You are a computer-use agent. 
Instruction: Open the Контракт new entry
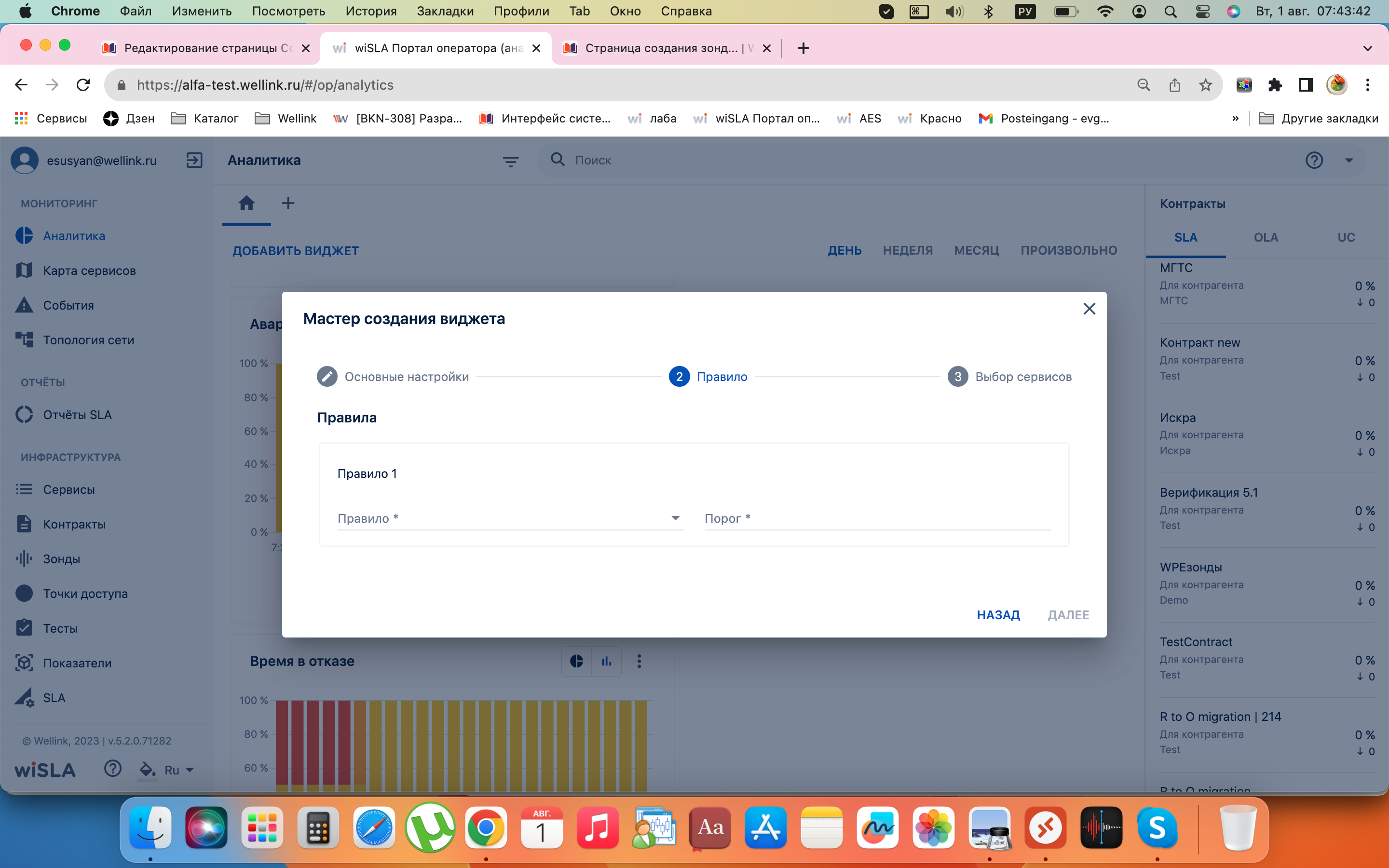click(1267, 359)
